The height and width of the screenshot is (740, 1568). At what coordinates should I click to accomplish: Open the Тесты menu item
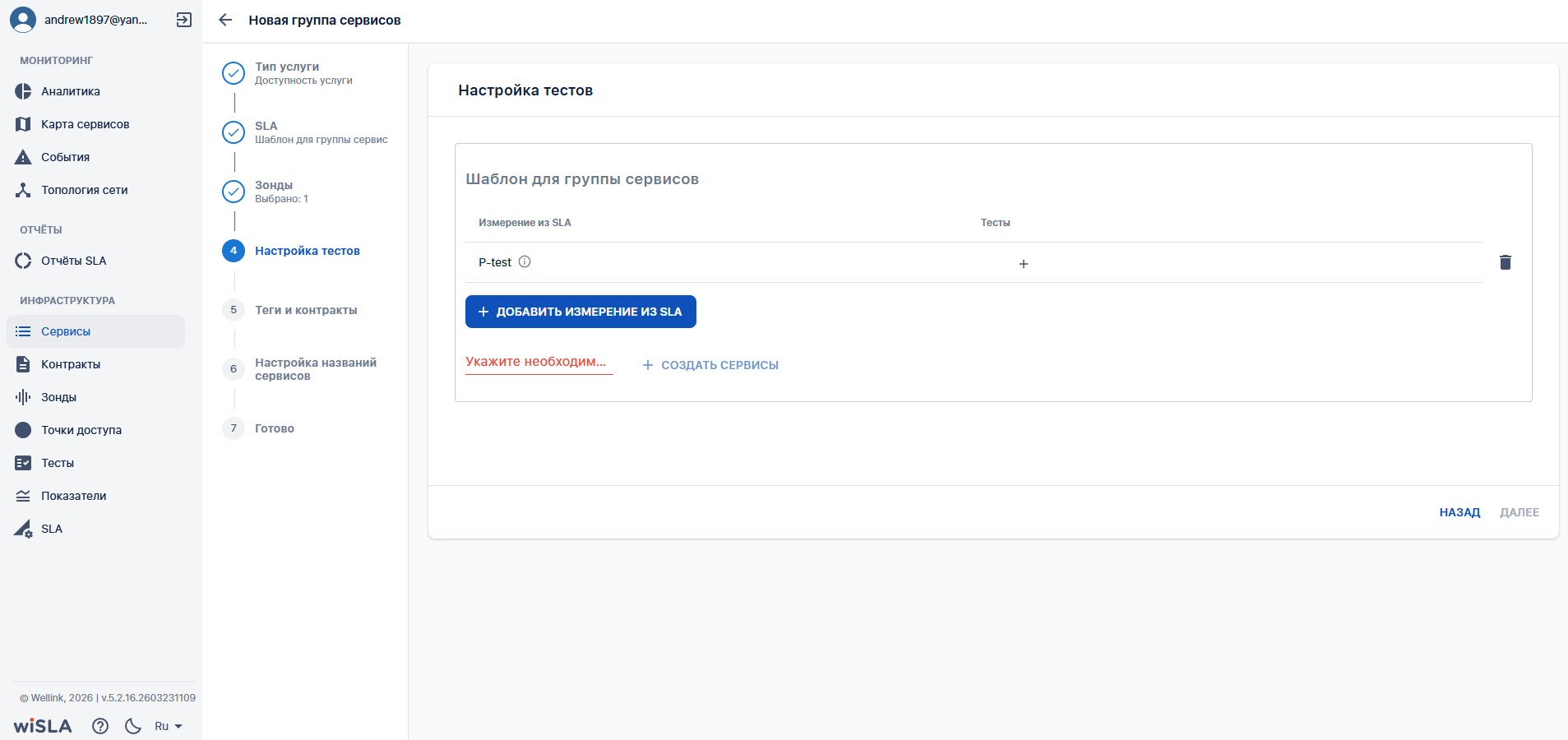(95, 463)
